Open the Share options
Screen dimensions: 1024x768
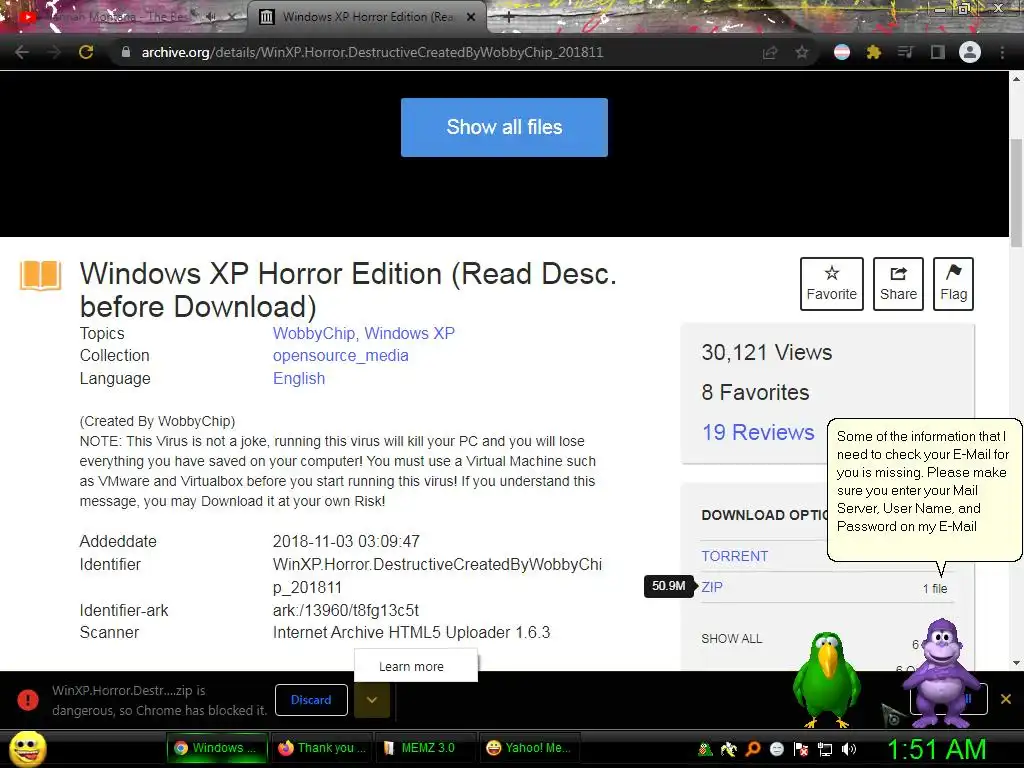click(898, 283)
